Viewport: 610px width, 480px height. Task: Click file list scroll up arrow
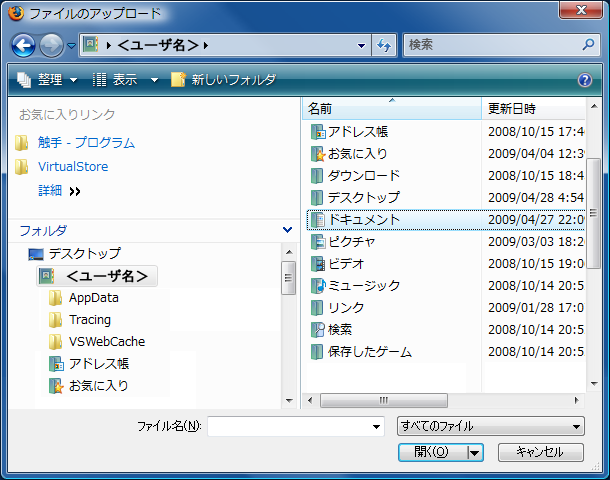pos(594,106)
